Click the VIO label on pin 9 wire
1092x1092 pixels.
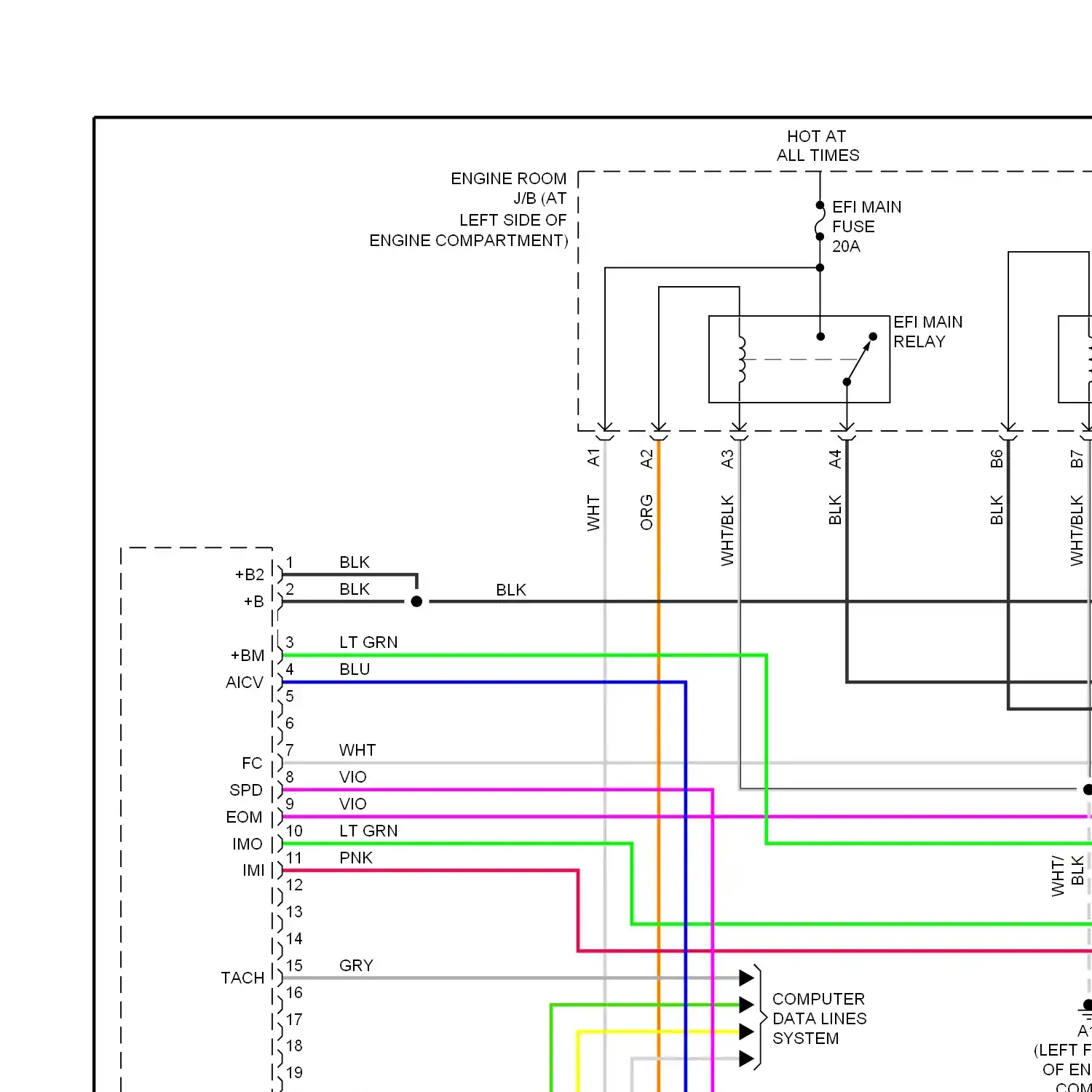353,804
